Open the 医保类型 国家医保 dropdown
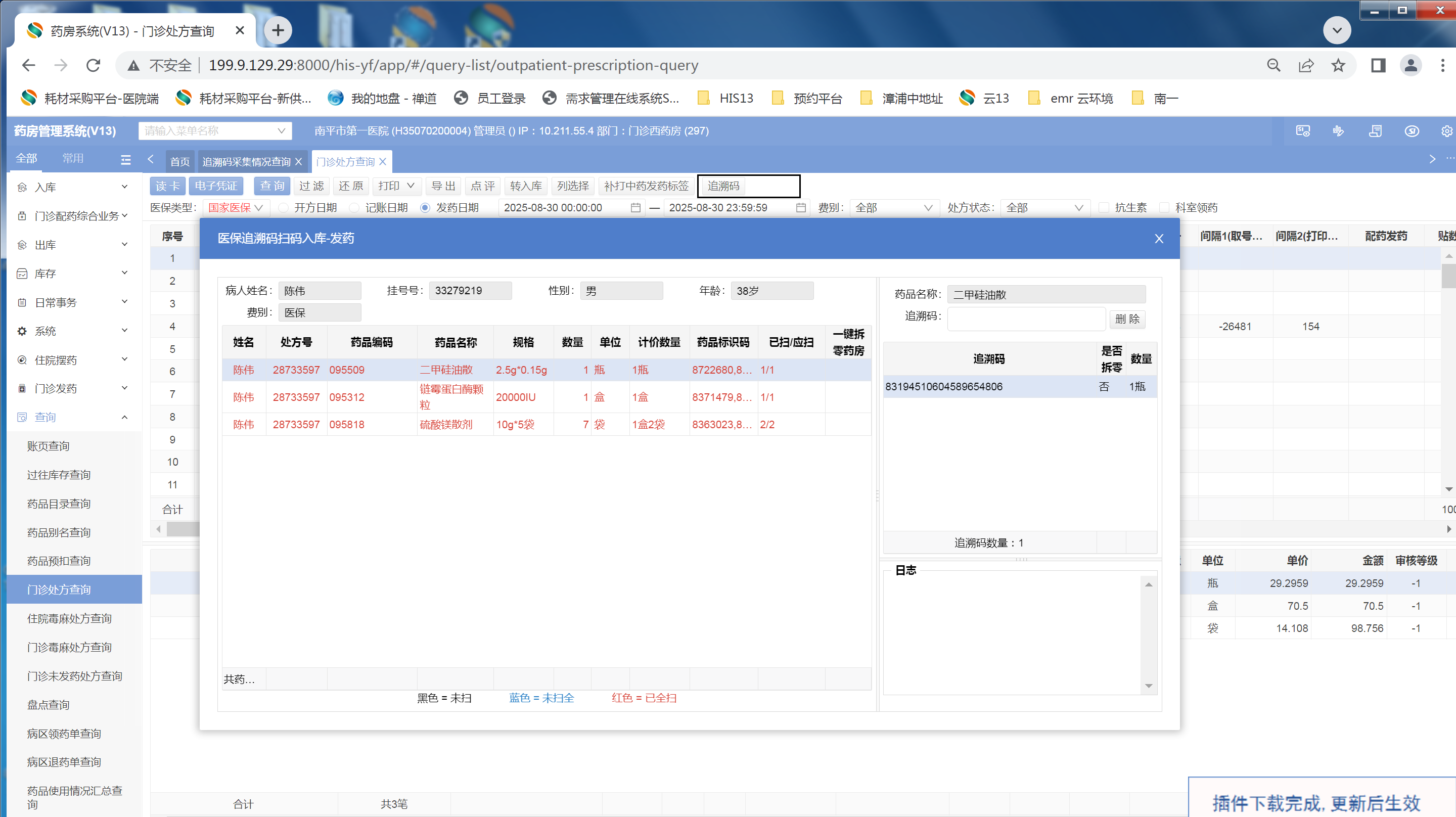 click(235, 208)
